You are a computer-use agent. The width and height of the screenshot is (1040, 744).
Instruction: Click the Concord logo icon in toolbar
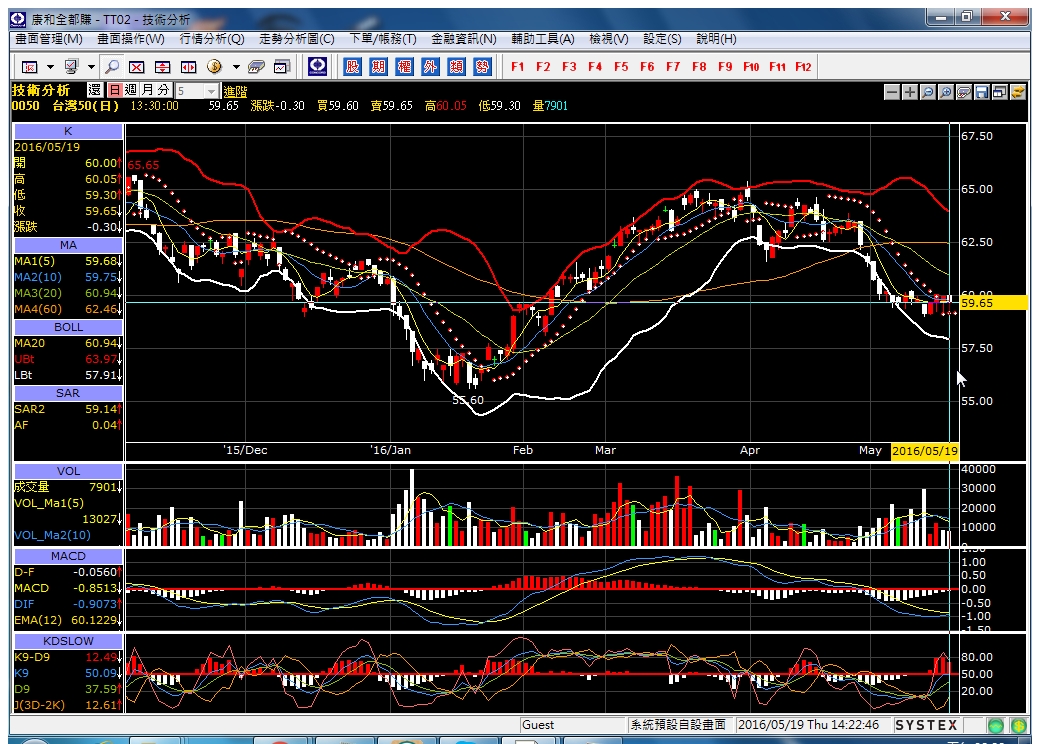(x=318, y=66)
